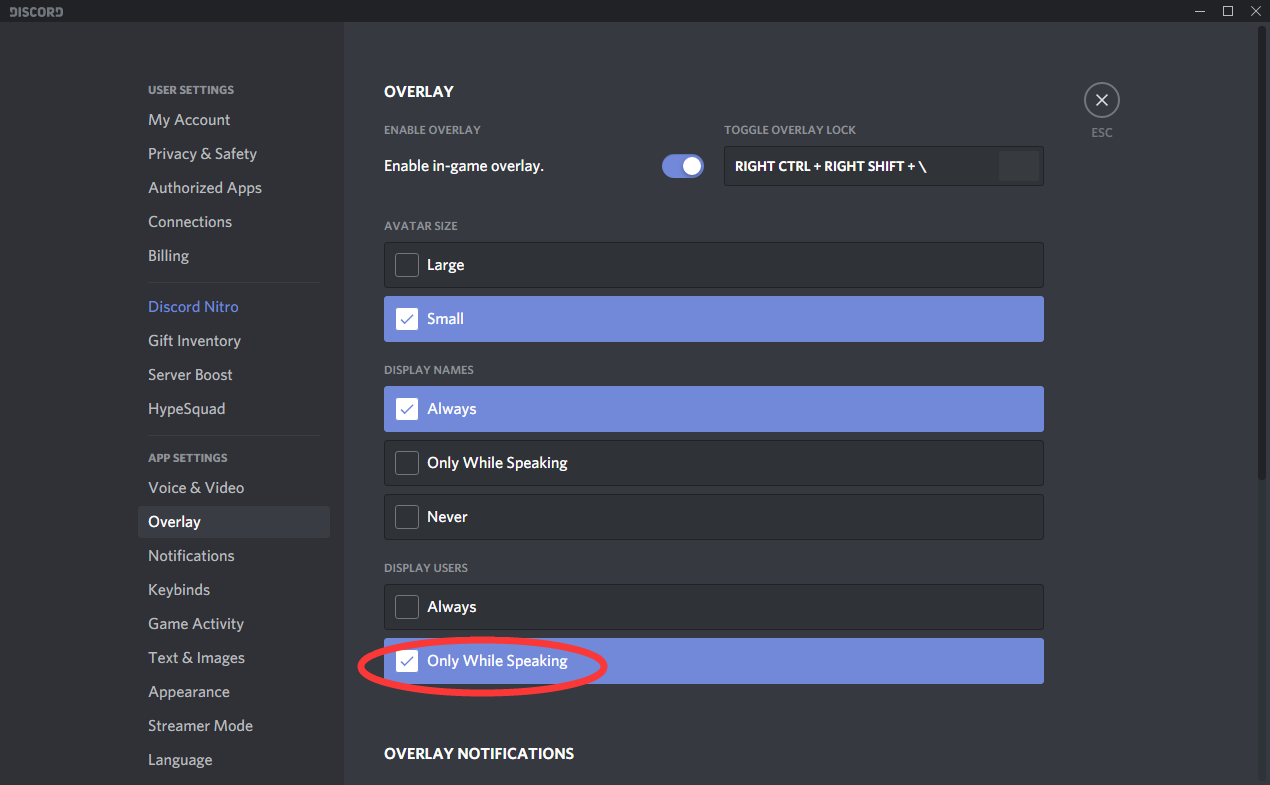This screenshot has width=1270, height=785.
Task: Choose Always under Display Names
Action: 714,409
